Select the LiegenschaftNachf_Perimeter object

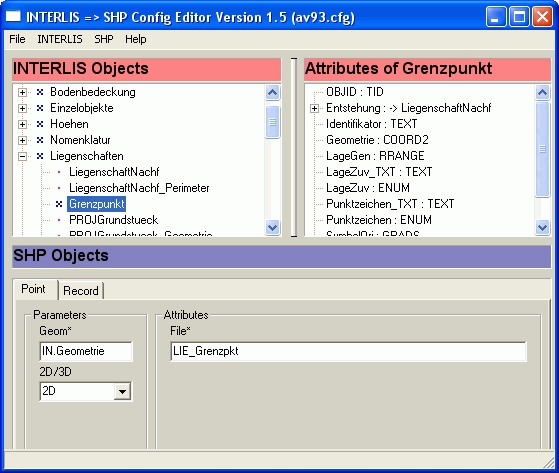(x=139, y=188)
